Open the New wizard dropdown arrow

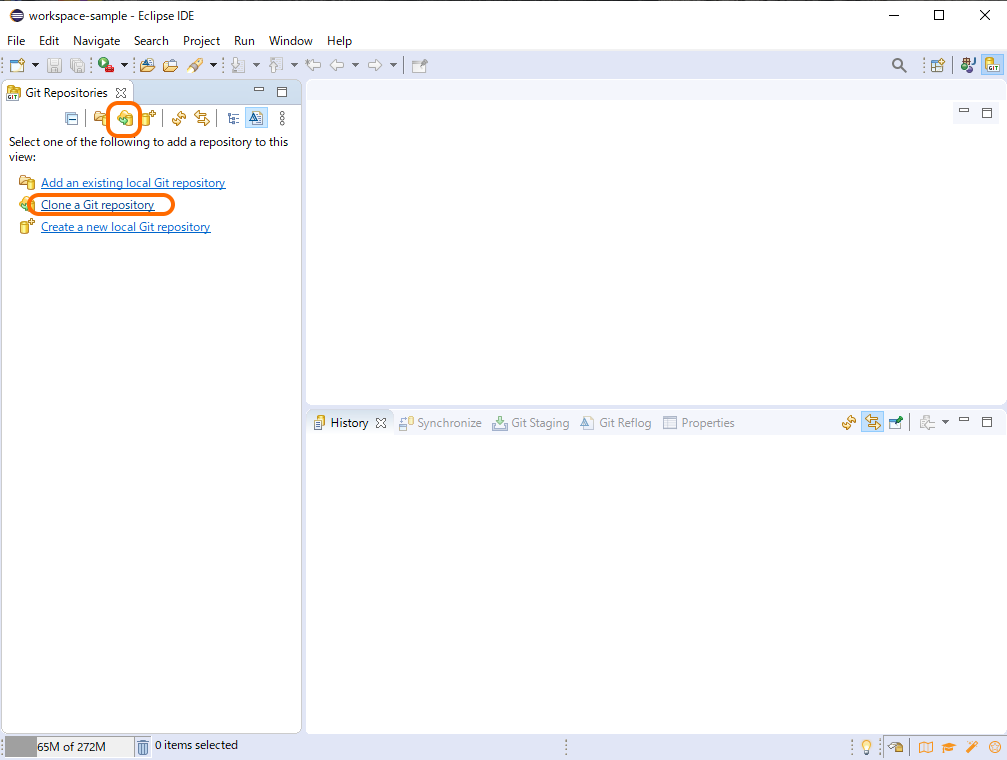(36, 65)
